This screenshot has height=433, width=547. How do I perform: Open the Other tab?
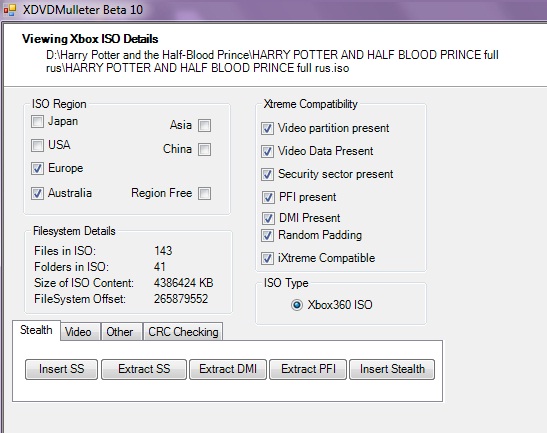coord(121,331)
